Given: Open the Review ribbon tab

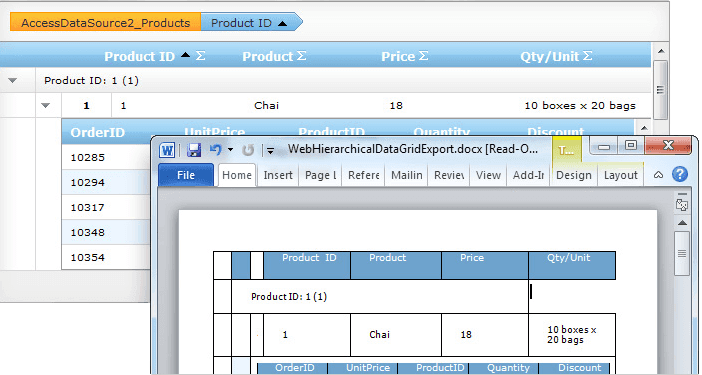Looking at the screenshot, I should (449, 175).
